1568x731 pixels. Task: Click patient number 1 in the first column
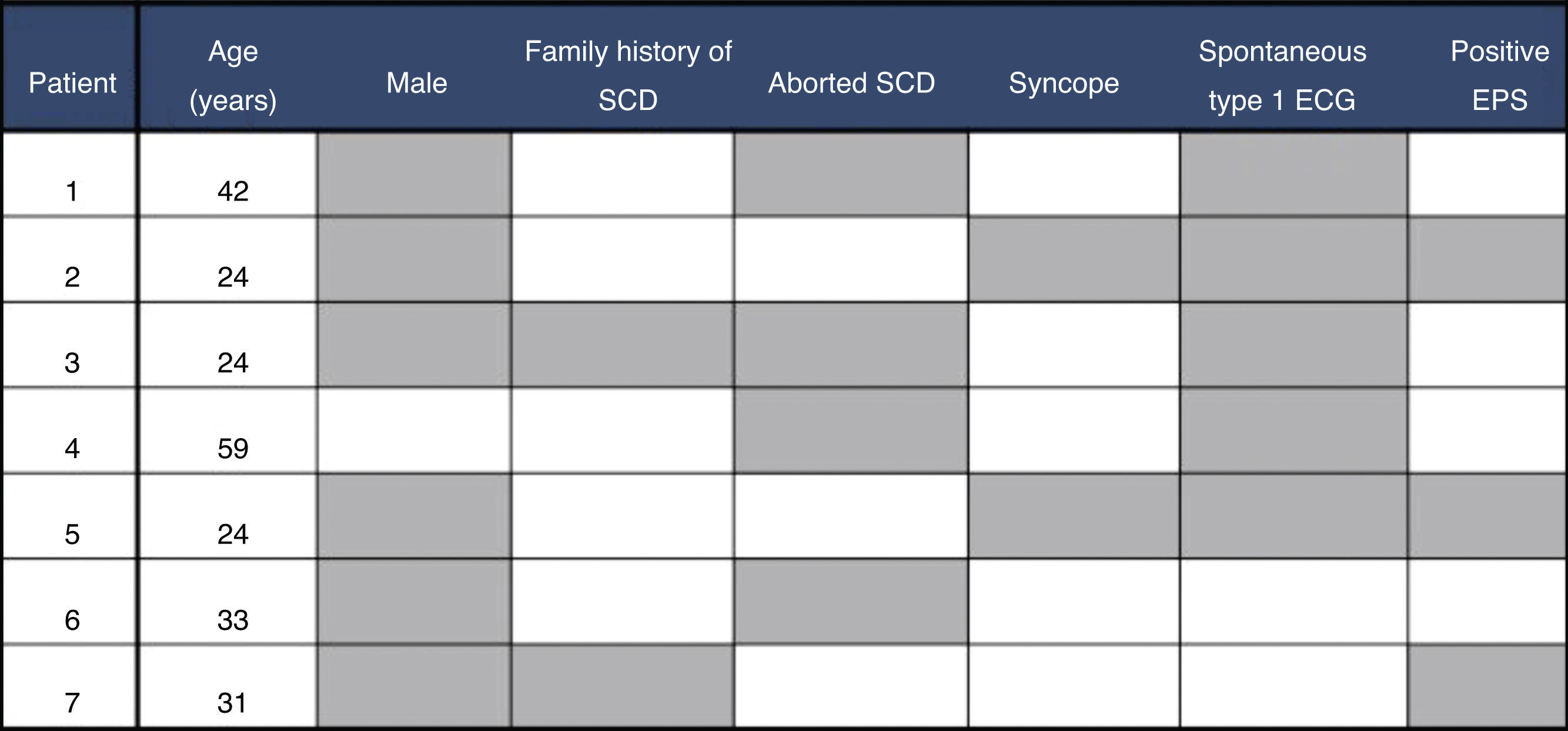pos(72,192)
